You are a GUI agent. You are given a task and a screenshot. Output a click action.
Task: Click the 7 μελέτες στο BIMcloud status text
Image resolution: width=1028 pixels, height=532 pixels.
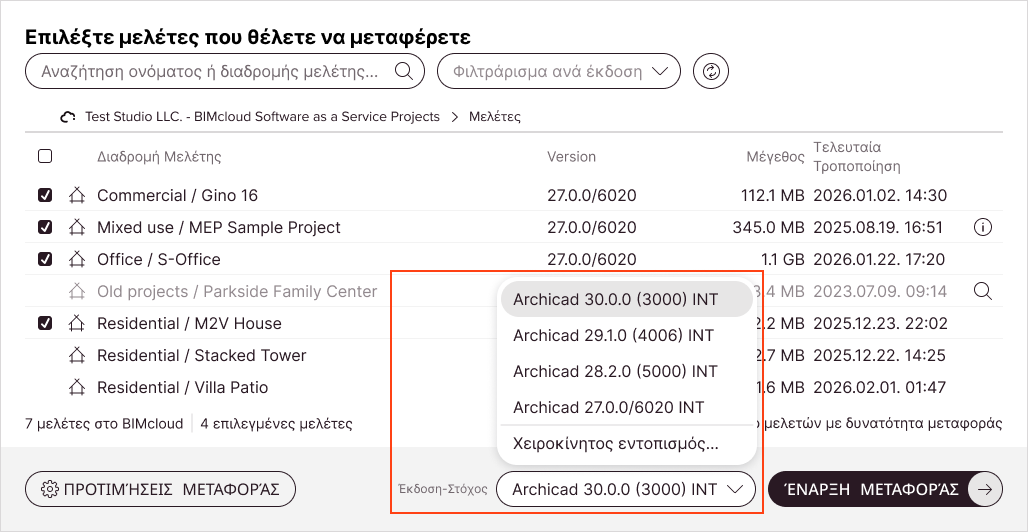(104, 424)
